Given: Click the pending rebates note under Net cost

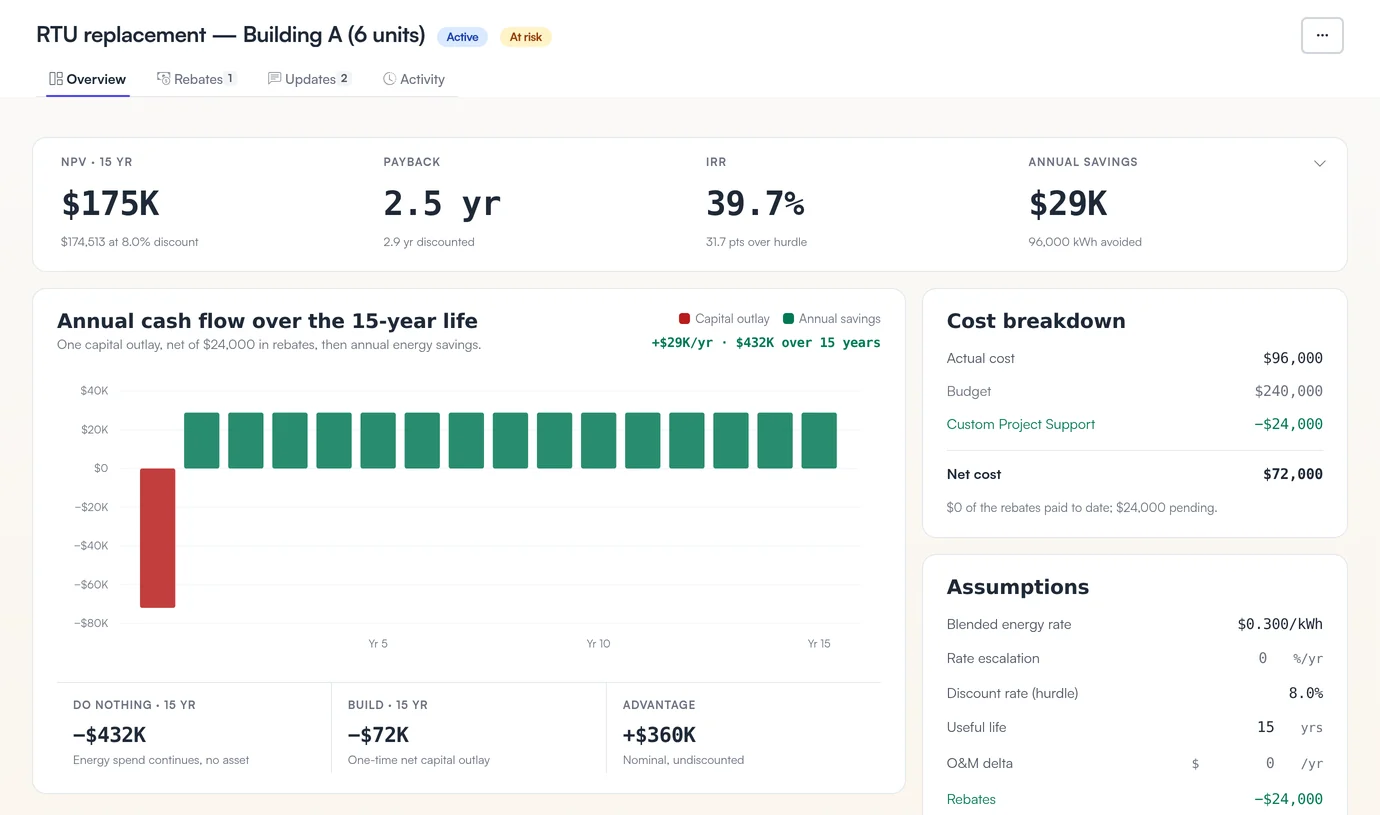Looking at the screenshot, I should tap(1082, 507).
